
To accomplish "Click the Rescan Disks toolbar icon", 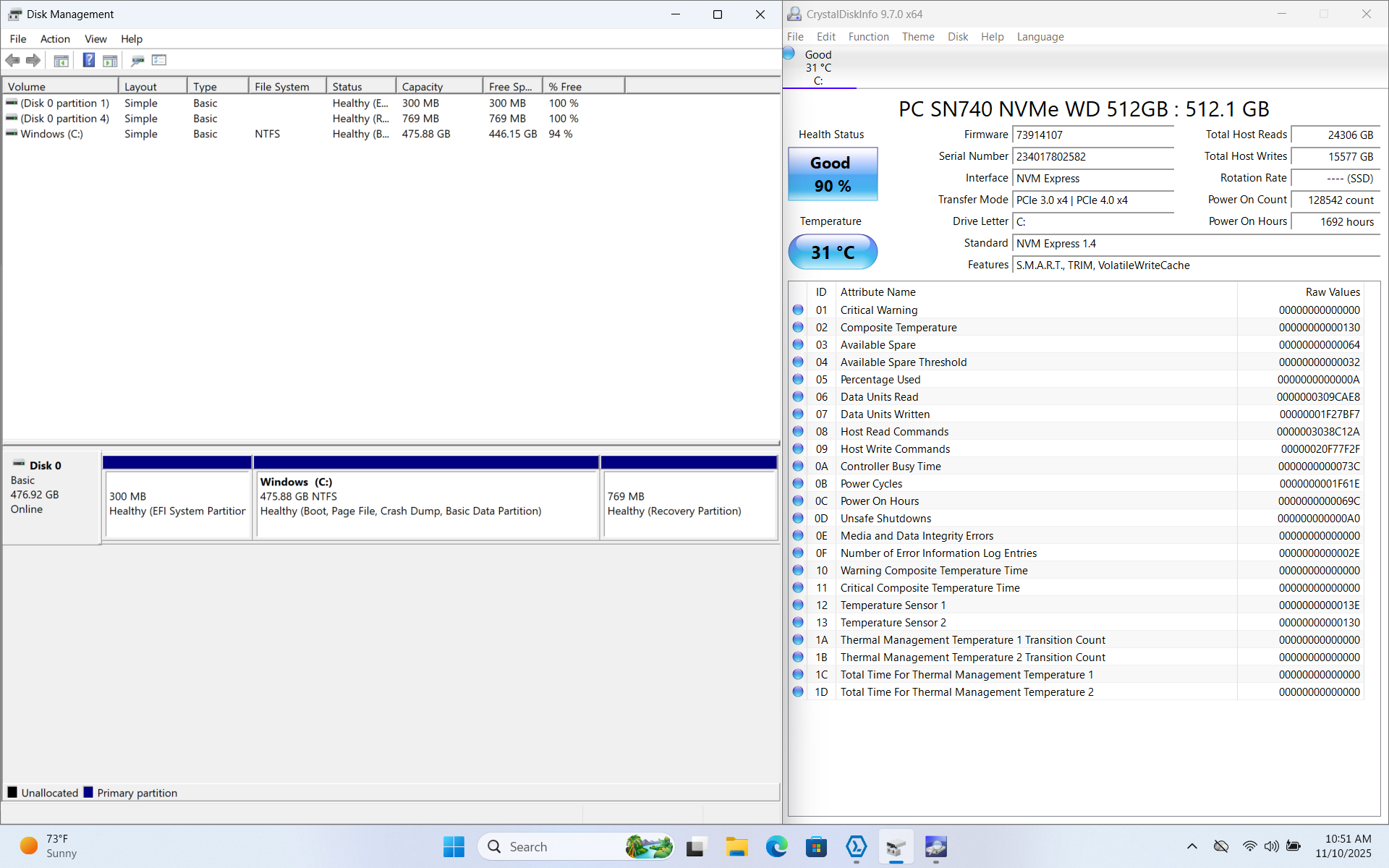I will [x=137, y=61].
